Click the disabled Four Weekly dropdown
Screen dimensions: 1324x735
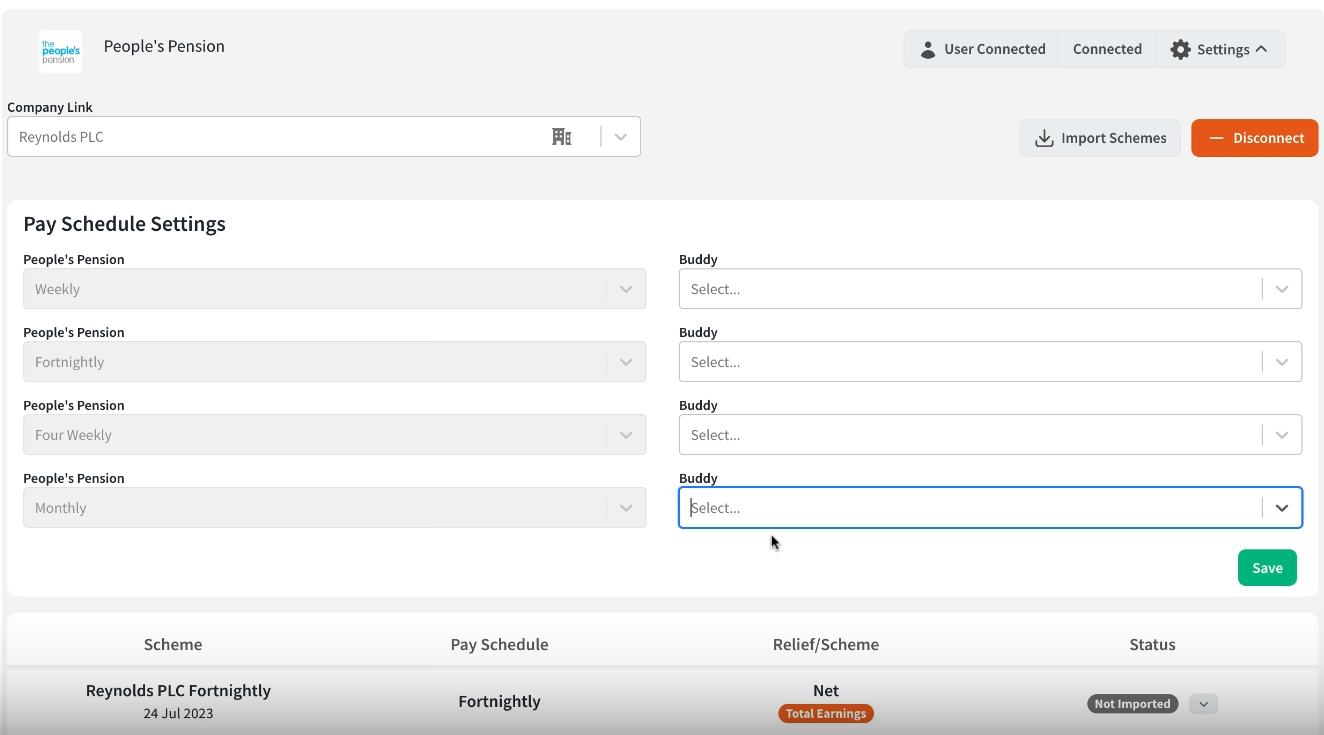coord(334,435)
